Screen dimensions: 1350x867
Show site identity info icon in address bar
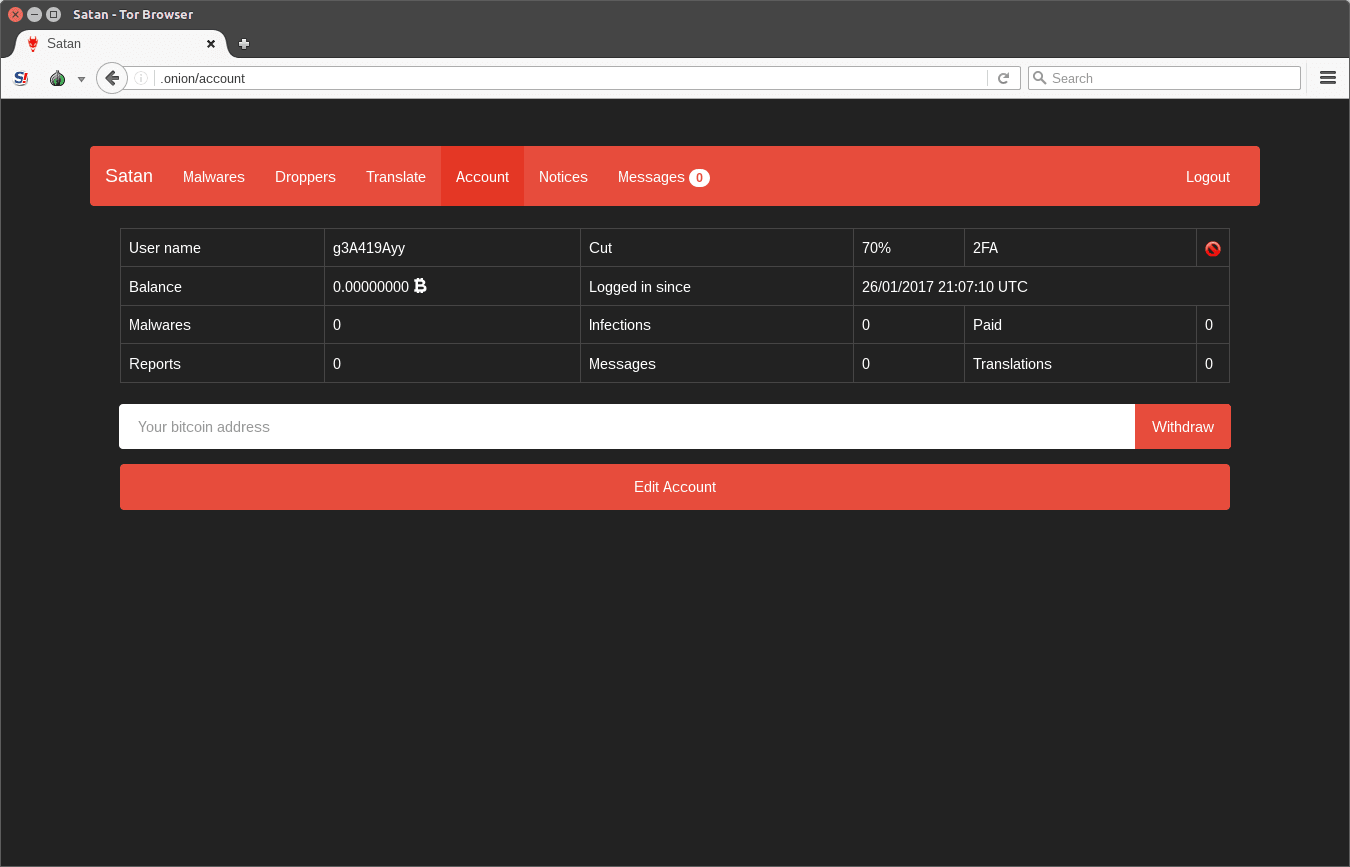tap(141, 78)
